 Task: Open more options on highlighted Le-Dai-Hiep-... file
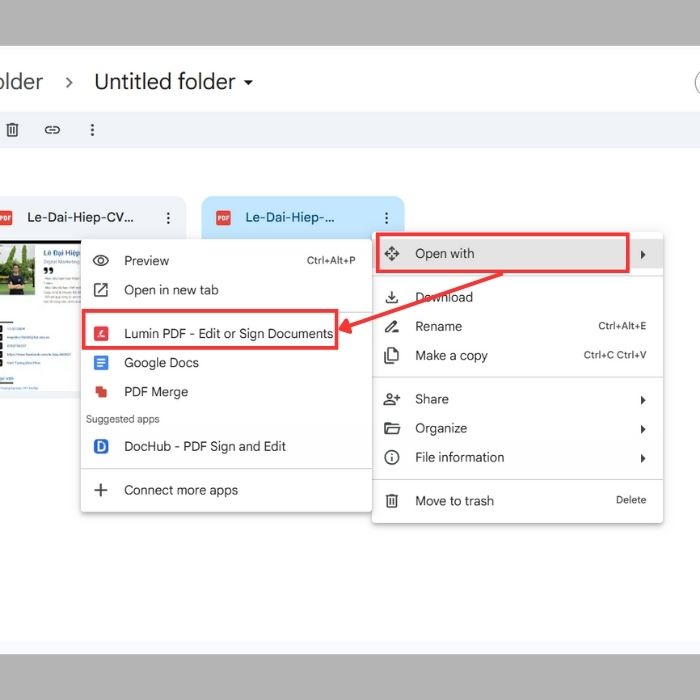click(386, 218)
